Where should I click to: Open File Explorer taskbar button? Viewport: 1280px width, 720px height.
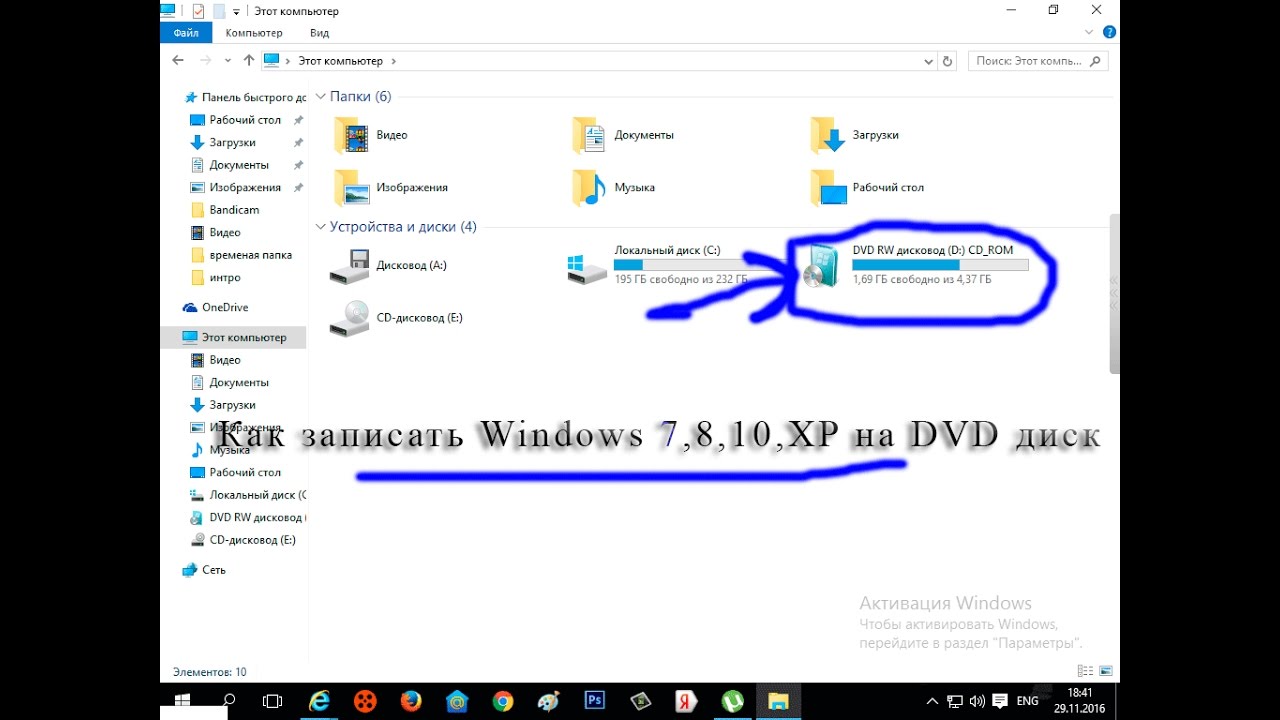778,700
